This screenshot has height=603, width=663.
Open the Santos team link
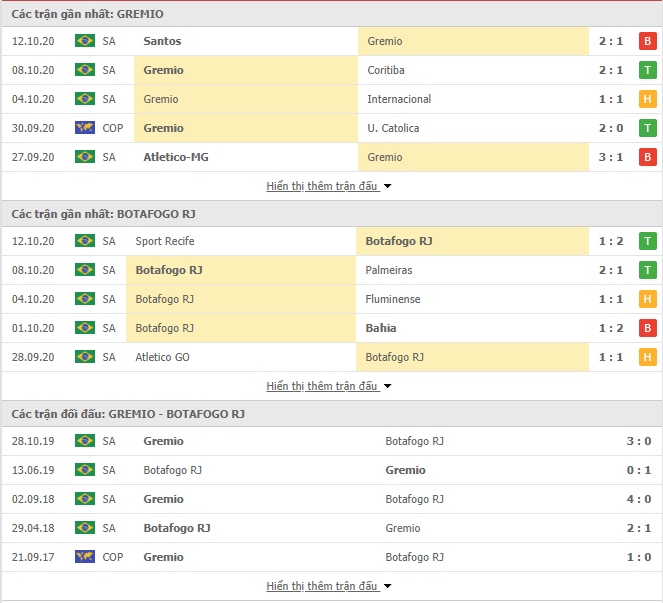(x=162, y=41)
